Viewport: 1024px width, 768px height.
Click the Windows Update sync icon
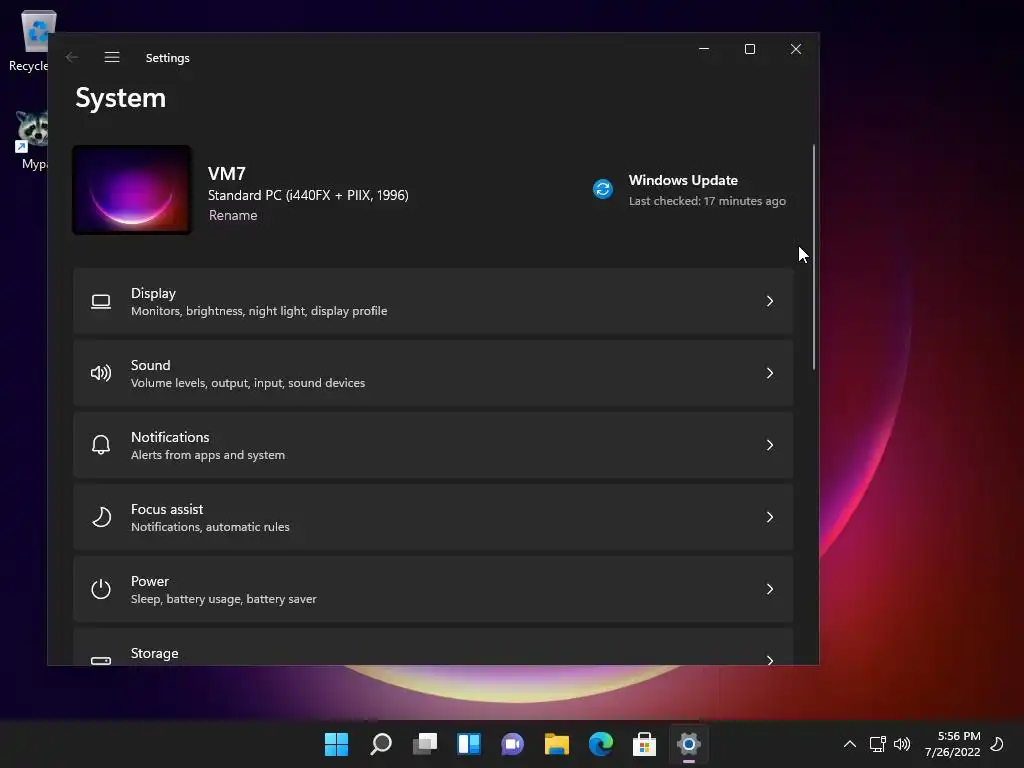pos(603,189)
